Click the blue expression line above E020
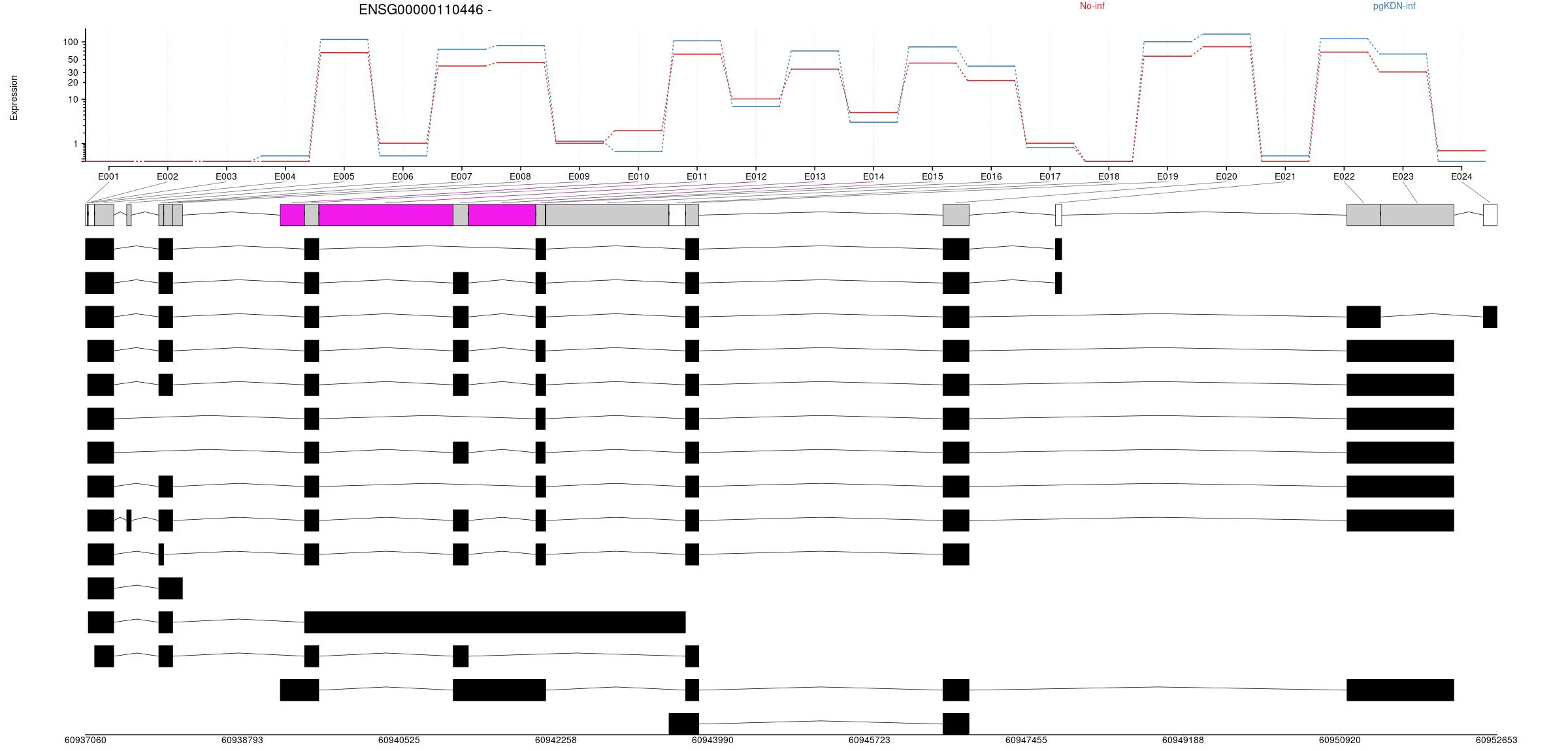This screenshot has width=1568, height=751. pyautogui.click(x=1226, y=34)
